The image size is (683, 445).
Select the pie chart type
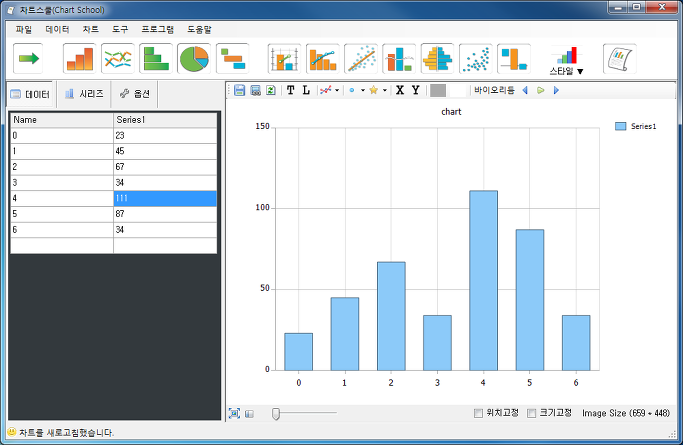click(194, 58)
